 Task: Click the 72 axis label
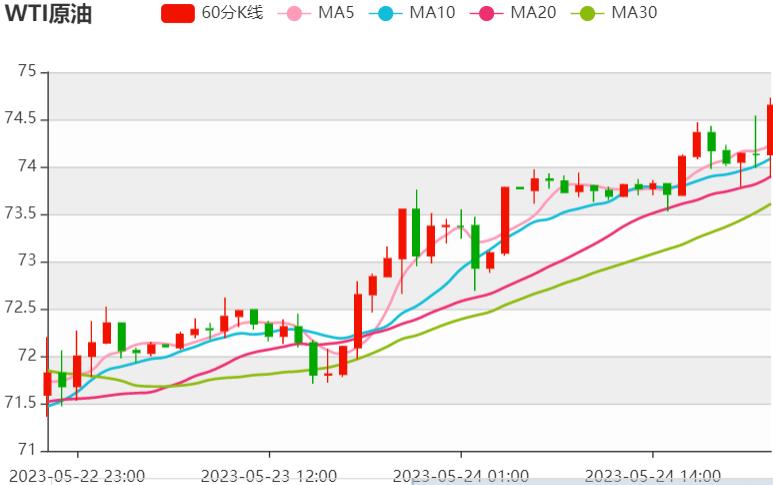(x=27, y=355)
